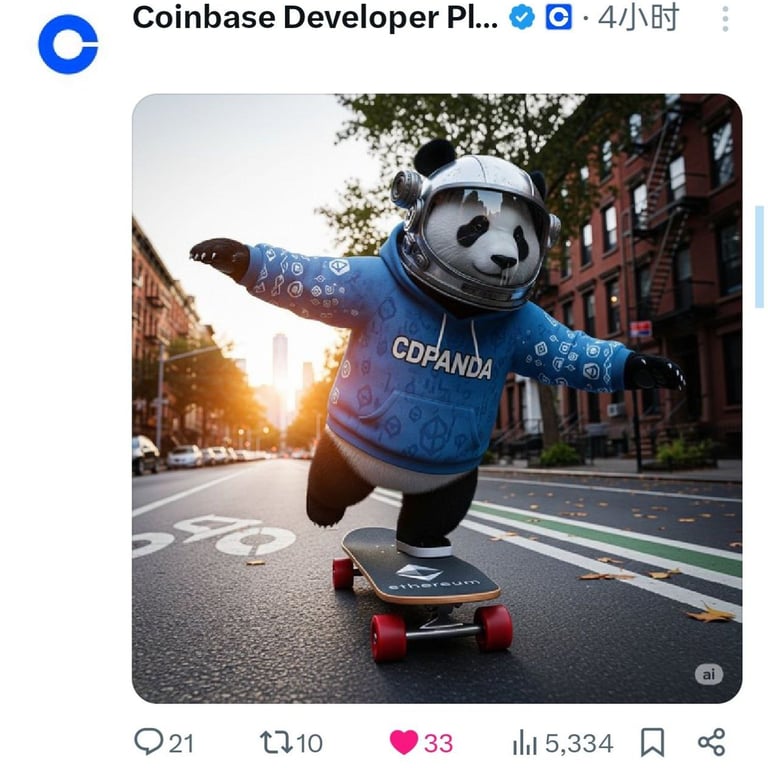Click the retweet arrows icon
The height and width of the screenshot is (768, 768).
coord(276,742)
